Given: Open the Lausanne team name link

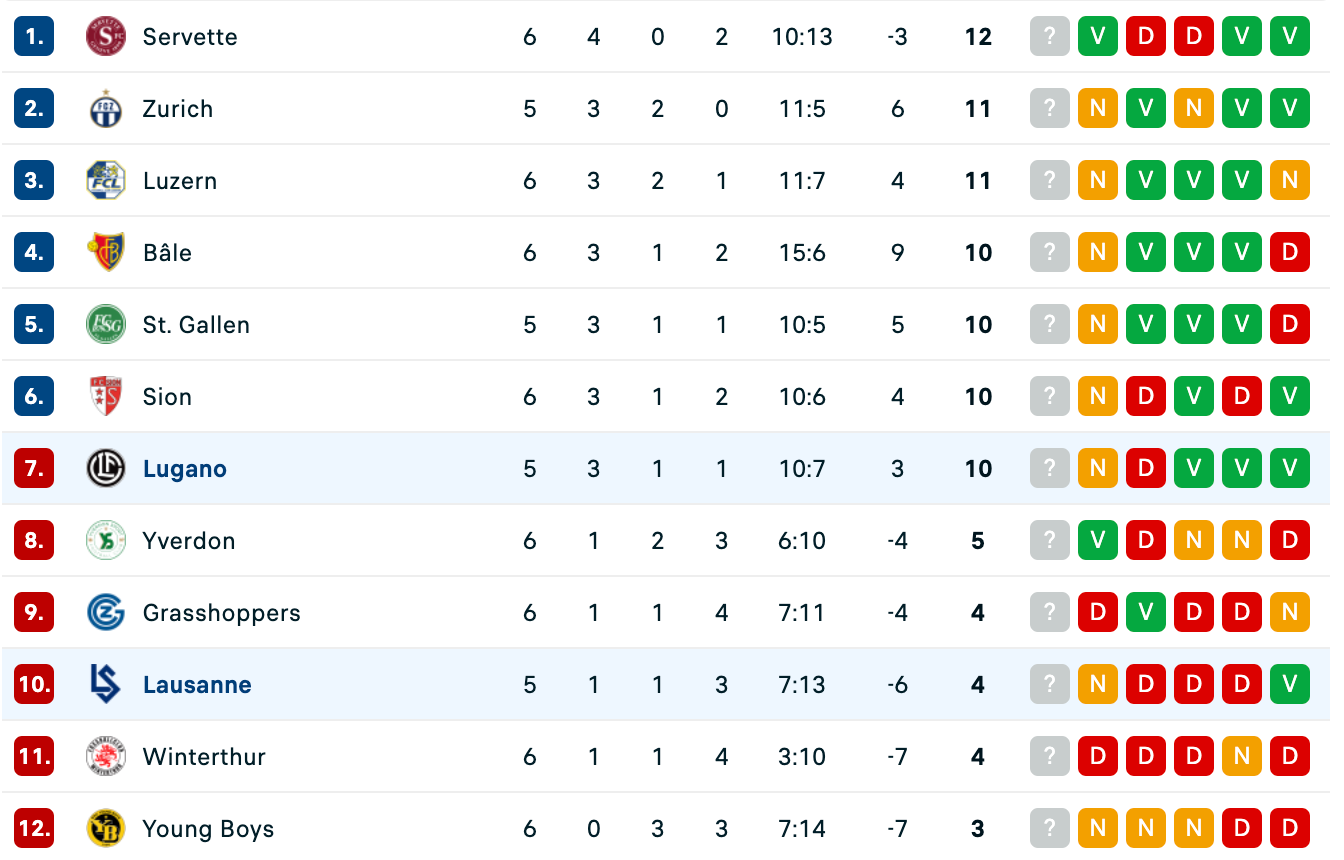Looking at the screenshot, I should pyautogui.click(x=197, y=685).
